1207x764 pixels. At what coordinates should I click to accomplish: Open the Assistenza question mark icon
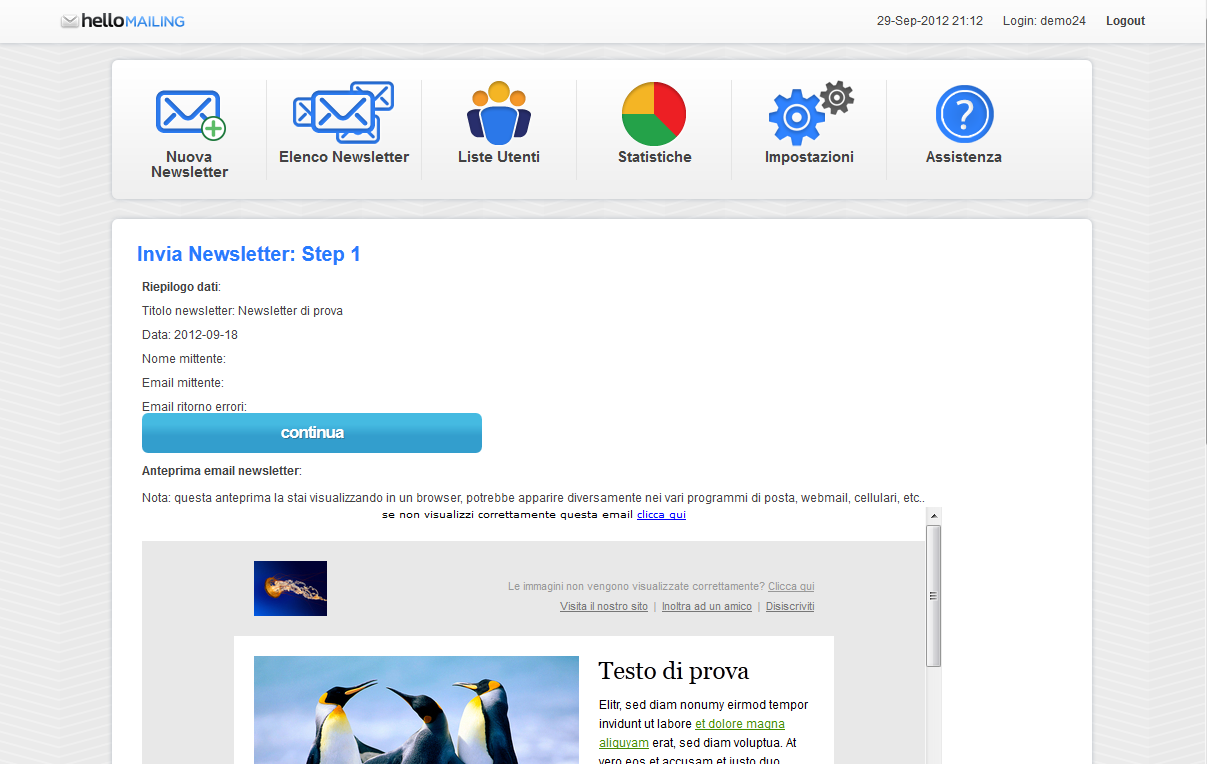tap(964, 114)
